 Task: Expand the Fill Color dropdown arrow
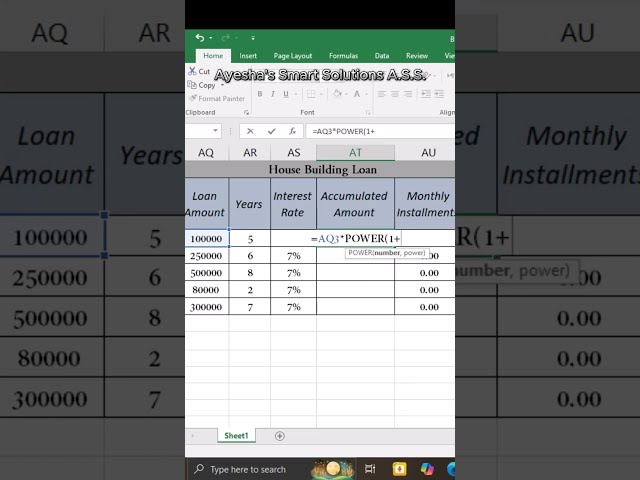click(x=346, y=94)
